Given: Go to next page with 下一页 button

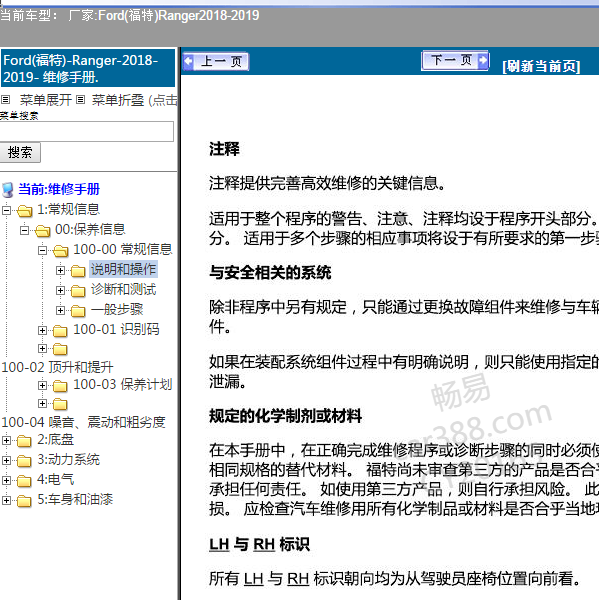Looking at the screenshot, I should pos(455,60).
